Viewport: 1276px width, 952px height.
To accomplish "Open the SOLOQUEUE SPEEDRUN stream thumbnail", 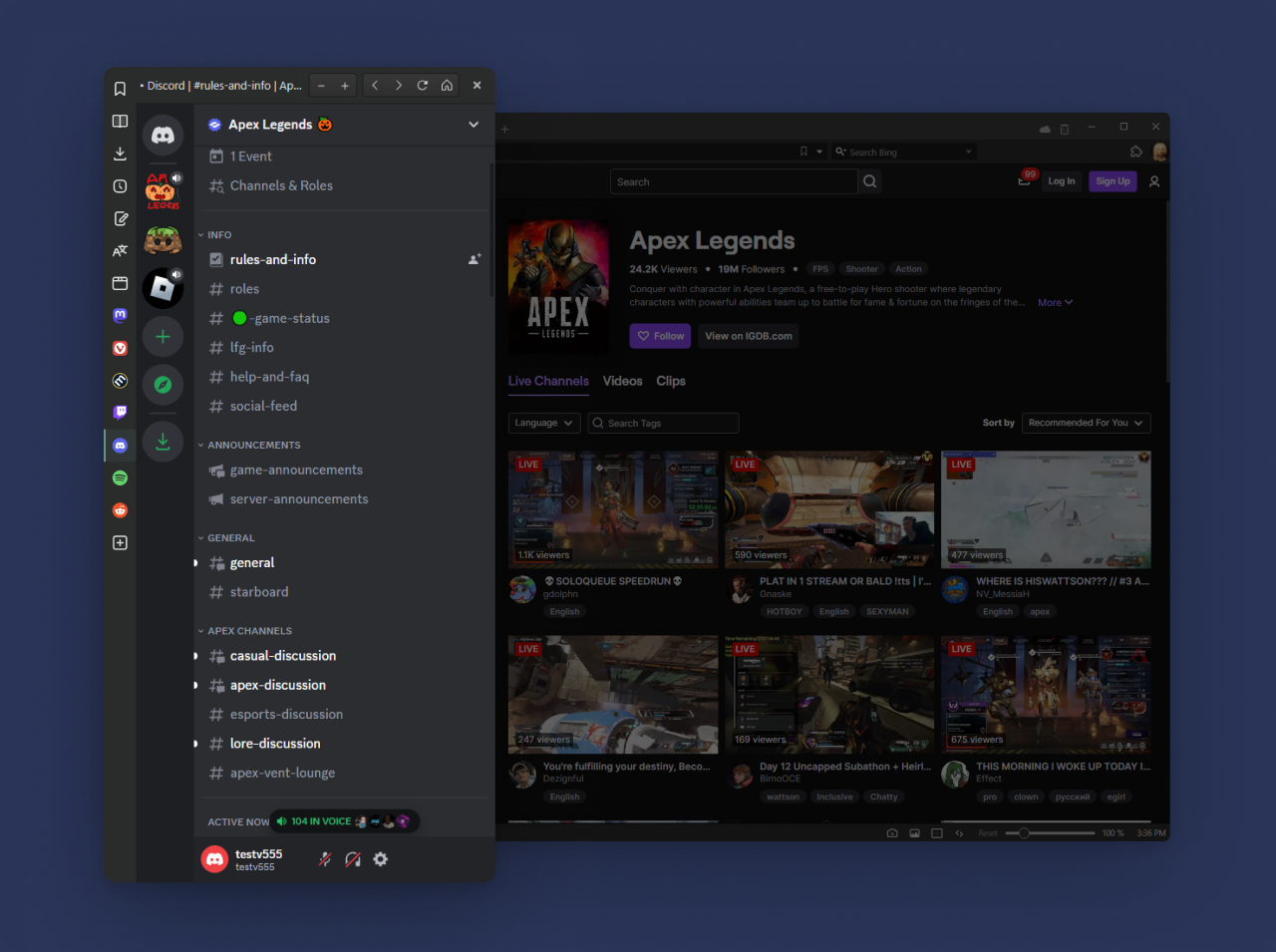I will pyautogui.click(x=613, y=508).
